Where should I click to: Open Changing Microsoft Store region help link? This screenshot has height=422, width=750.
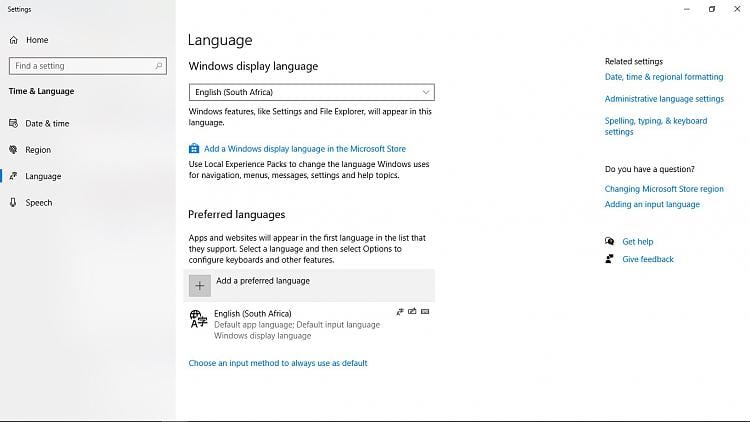point(664,189)
